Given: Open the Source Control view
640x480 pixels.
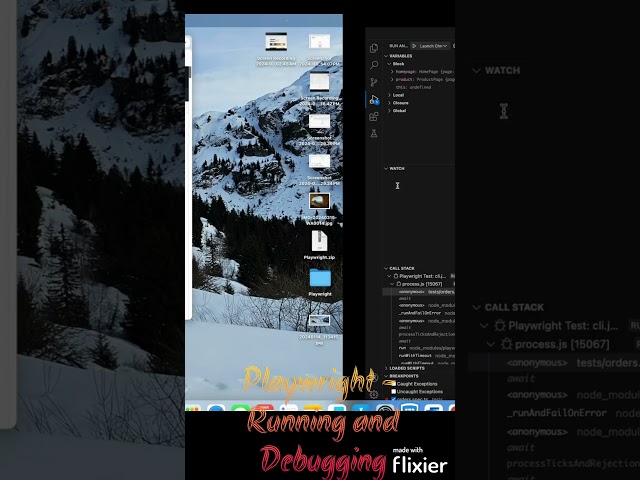Looking at the screenshot, I should (x=373, y=82).
